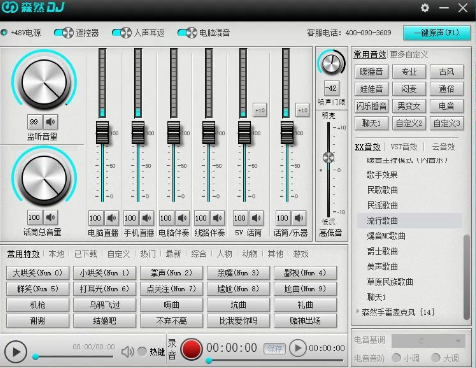The width and height of the screenshot is (476, 368).
Task: Save the recording with 保存
Action: (275, 349)
